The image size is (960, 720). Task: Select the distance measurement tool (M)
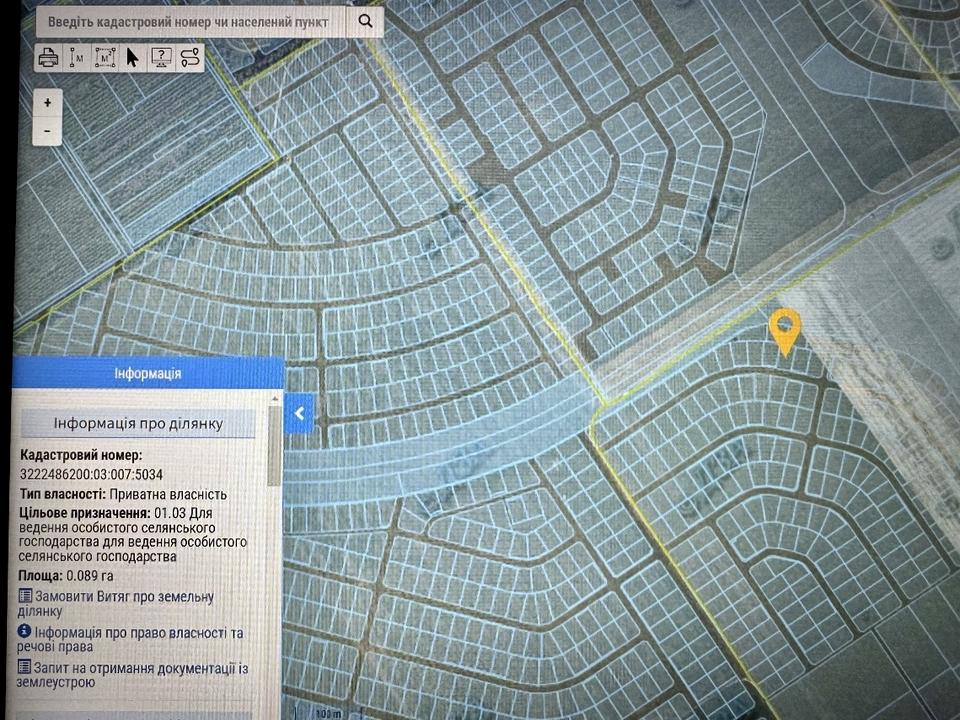click(x=76, y=58)
